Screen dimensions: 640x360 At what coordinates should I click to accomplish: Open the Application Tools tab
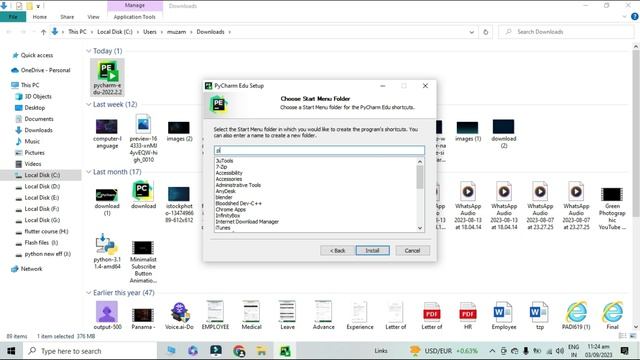click(135, 17)
